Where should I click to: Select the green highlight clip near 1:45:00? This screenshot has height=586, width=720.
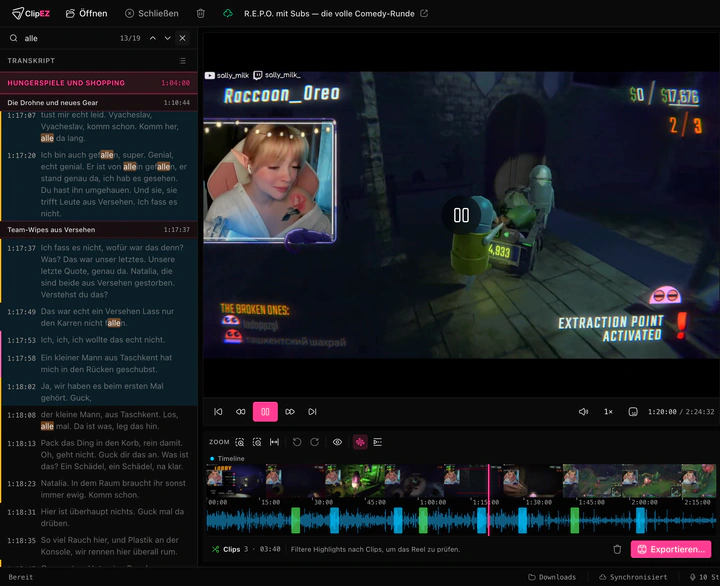pyautogui.click(x=574, y=520)
